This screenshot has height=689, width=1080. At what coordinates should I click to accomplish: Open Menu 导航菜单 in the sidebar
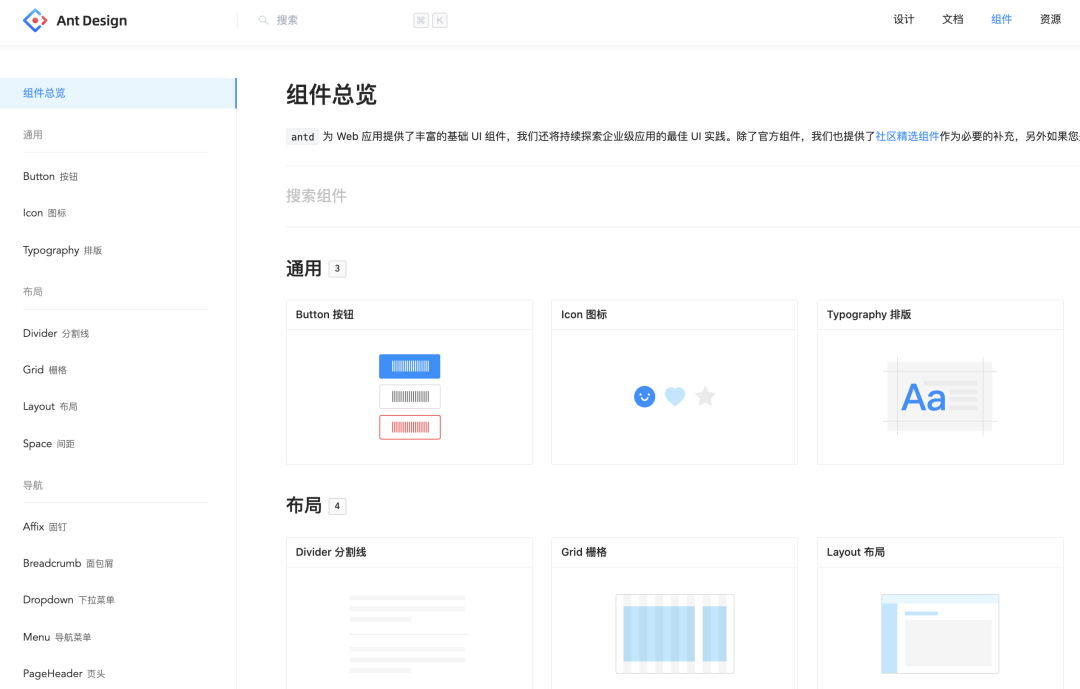57,637
